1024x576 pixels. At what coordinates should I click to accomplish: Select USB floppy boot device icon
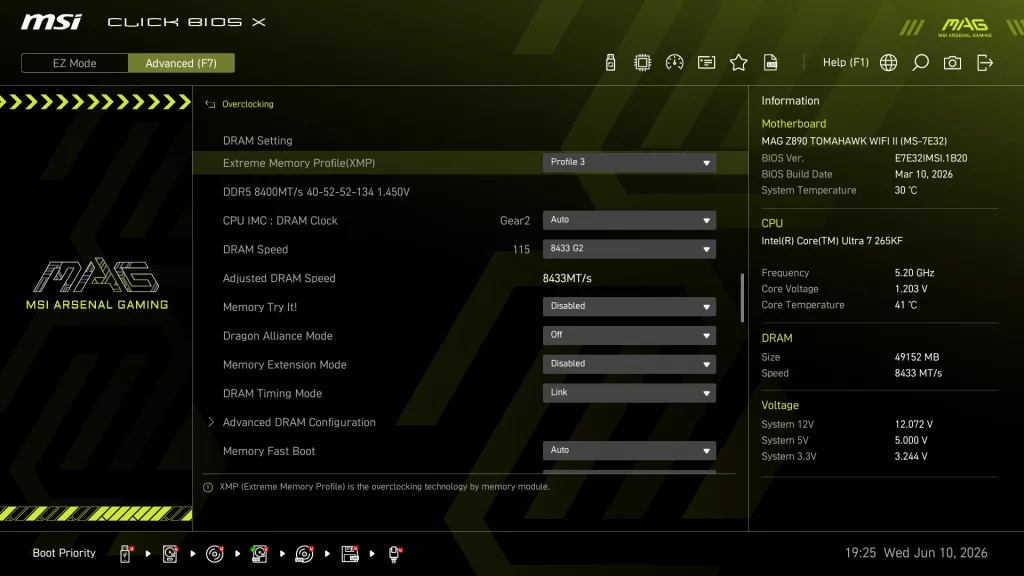pyautogui.click(x=349, y=554)
